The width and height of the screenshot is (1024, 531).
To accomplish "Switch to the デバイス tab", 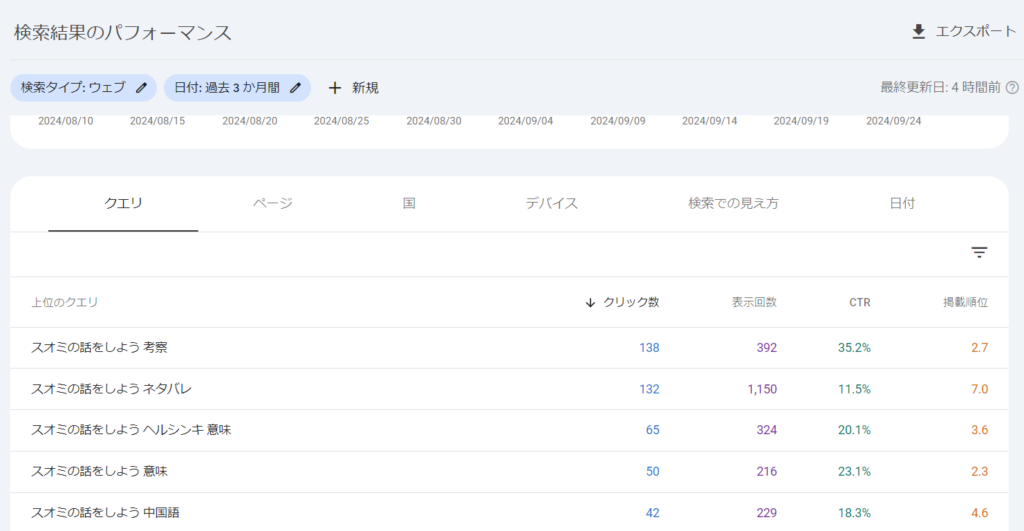I will pyautogui.click(x=552, y=204).
